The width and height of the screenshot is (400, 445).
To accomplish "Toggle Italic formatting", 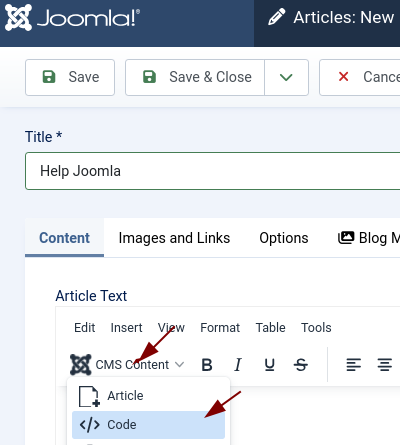I will [238, 365].
